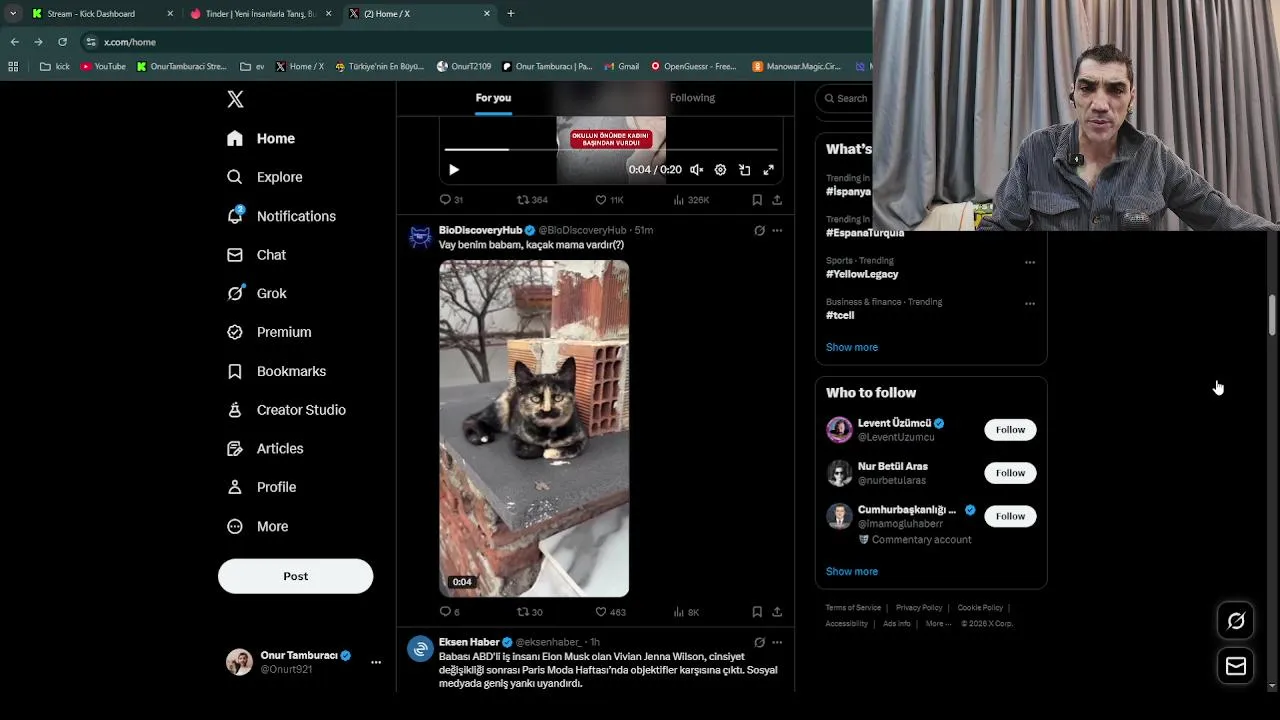Open Chat in the sidebar
Viewport: 1280px width, 720px height.
tap(257, 255)
